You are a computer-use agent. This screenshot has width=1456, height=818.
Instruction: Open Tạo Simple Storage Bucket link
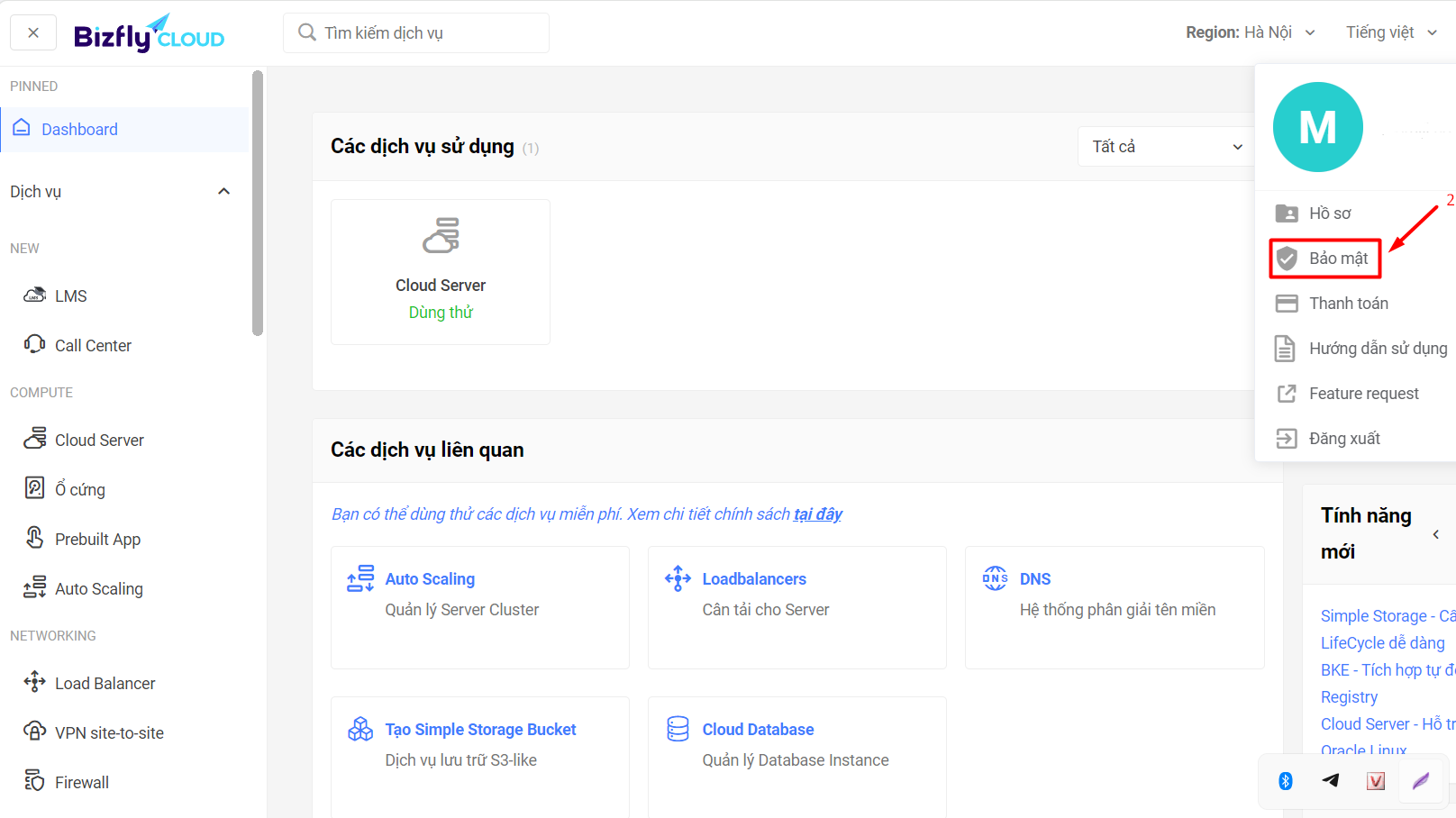tap(480, 730)
